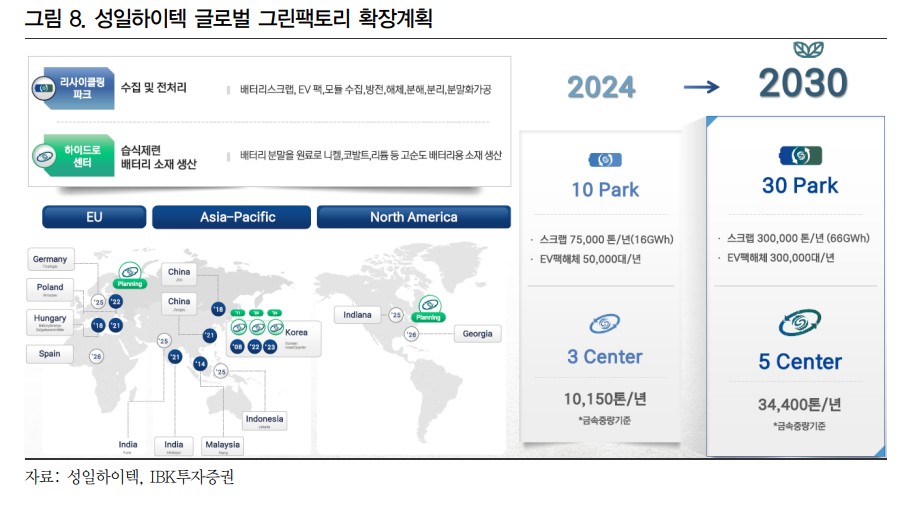This screenshot has width=917, height=516.
Task: Click the figure title "그림 8. 성일하이텍"
Action: [229, 18]
